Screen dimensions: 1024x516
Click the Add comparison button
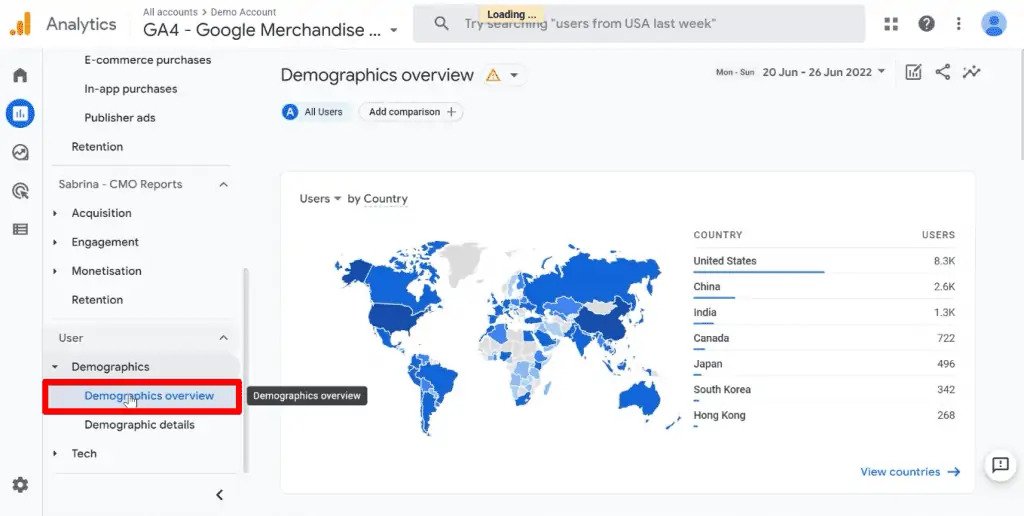click(x=411, y=112)
